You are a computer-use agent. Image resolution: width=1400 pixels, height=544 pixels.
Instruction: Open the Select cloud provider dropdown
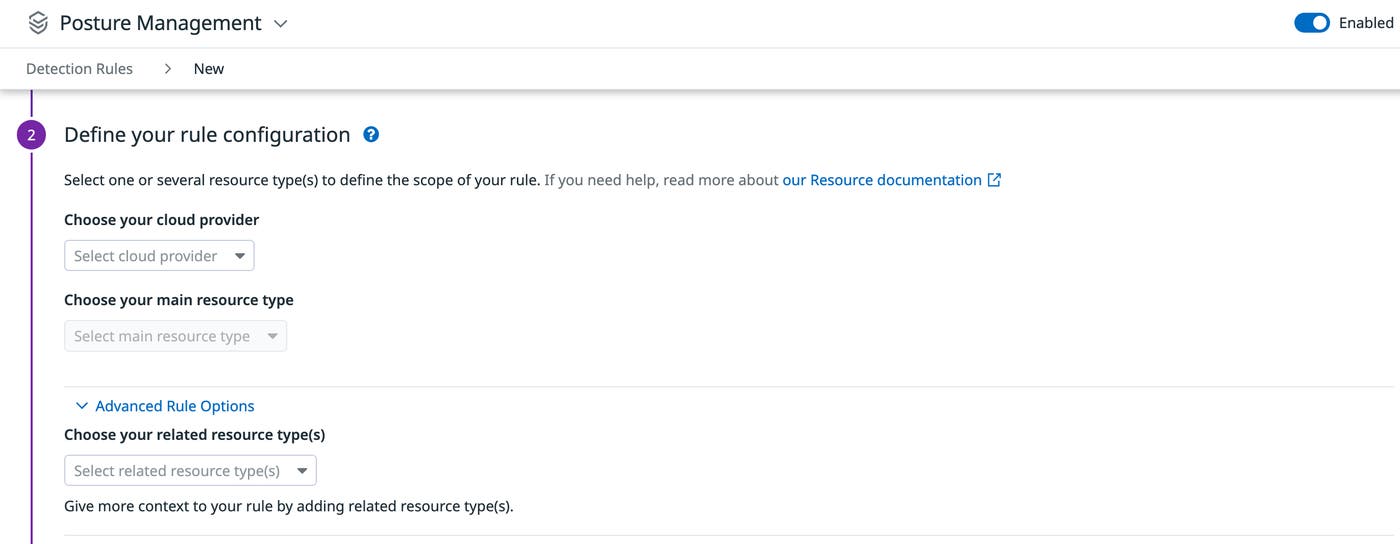click(159, 256)
